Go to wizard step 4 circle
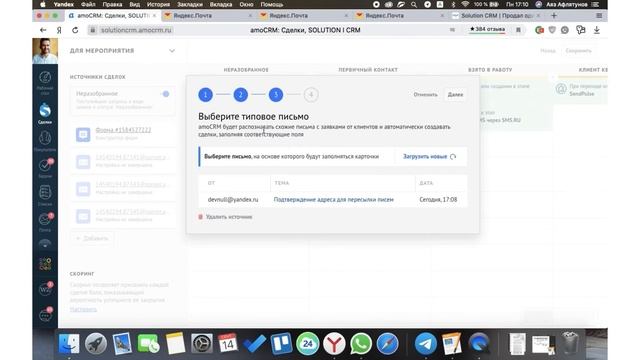The height and width of the screenshot is (360, 640). pos(311,95)
